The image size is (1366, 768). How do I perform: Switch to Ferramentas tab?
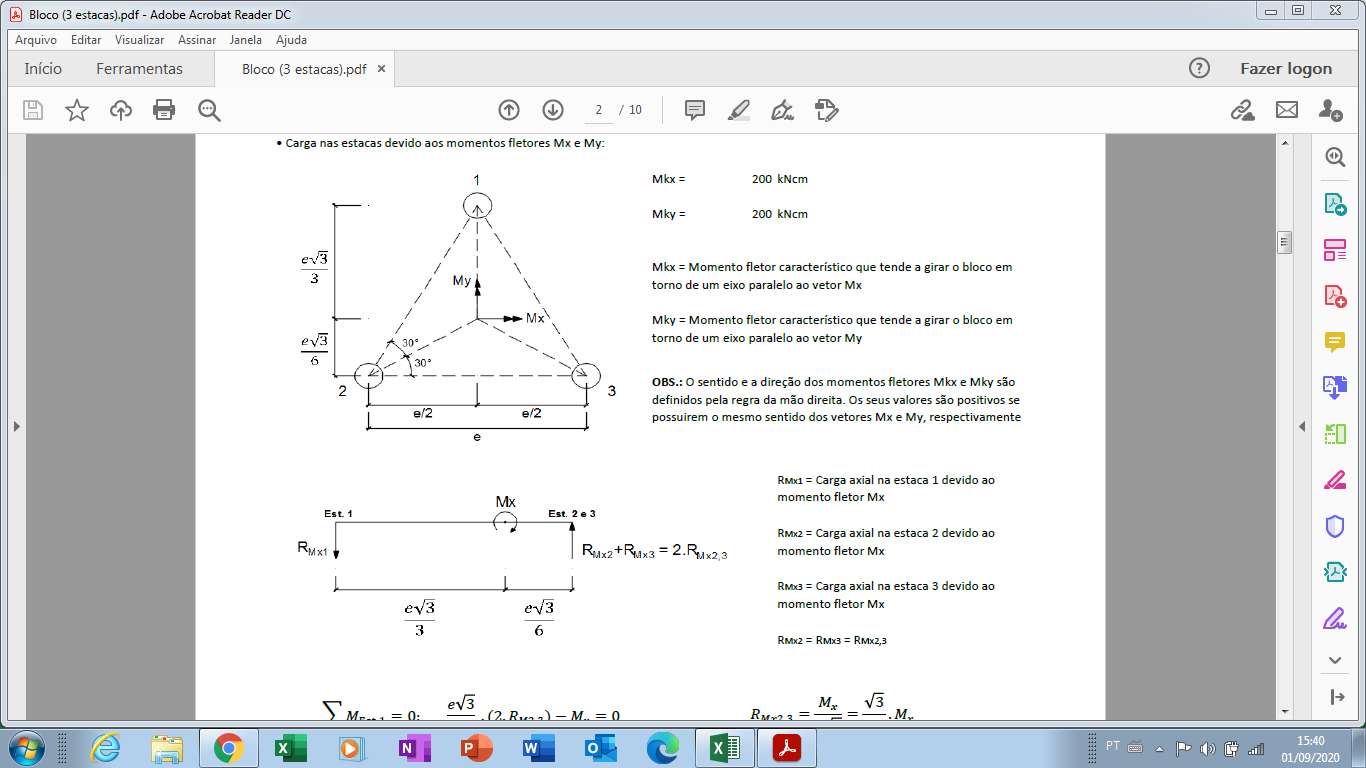coord(139,69)
